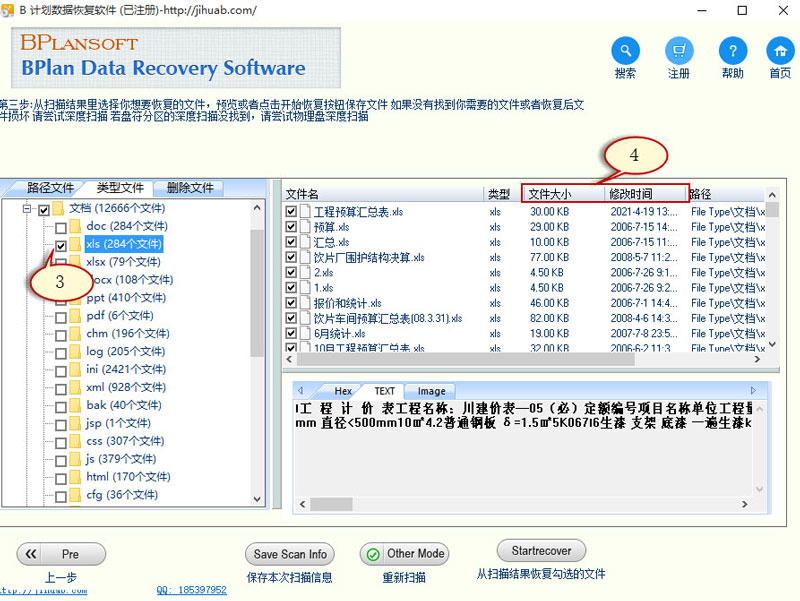Screen dimensions: 800x601
Task: Uncheck the 工程预算汇总表.xls file checkbox
Action: click(291, 212)
